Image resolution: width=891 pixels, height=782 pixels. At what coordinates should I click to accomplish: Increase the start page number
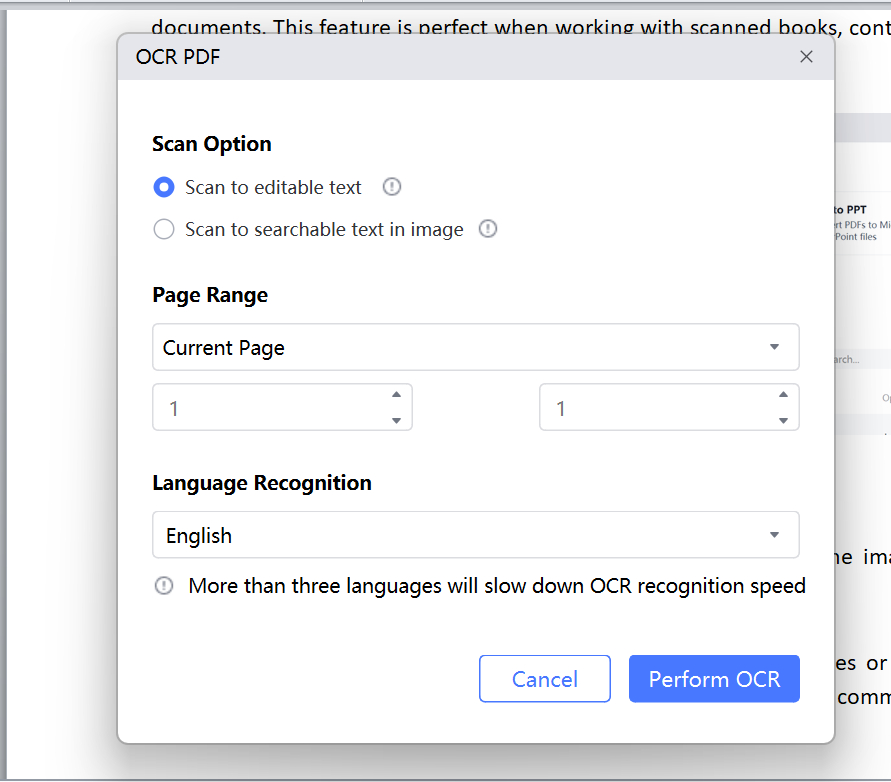[x=397, y=395]
